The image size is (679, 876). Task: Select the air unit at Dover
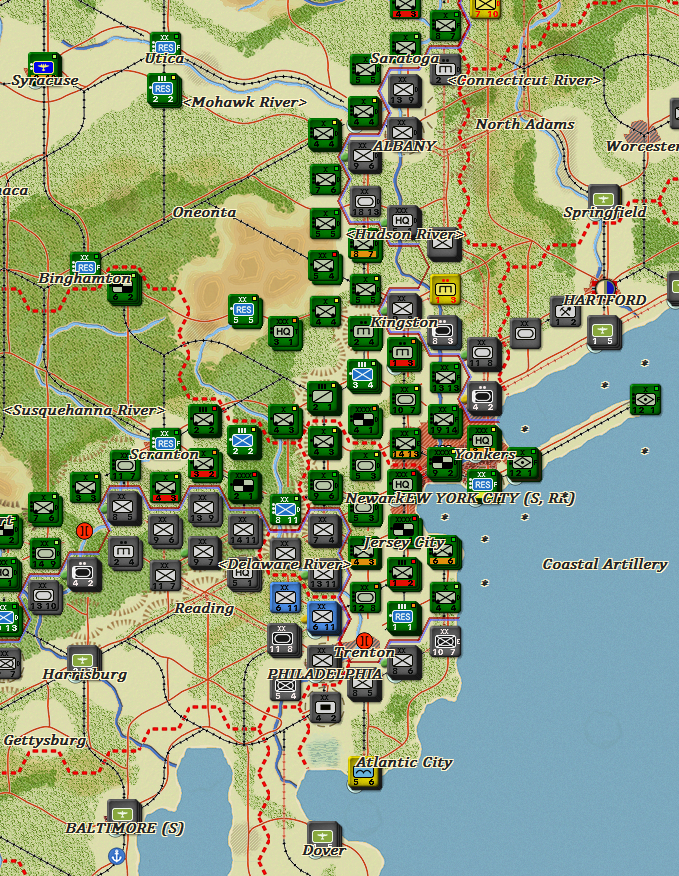(323, 835)
